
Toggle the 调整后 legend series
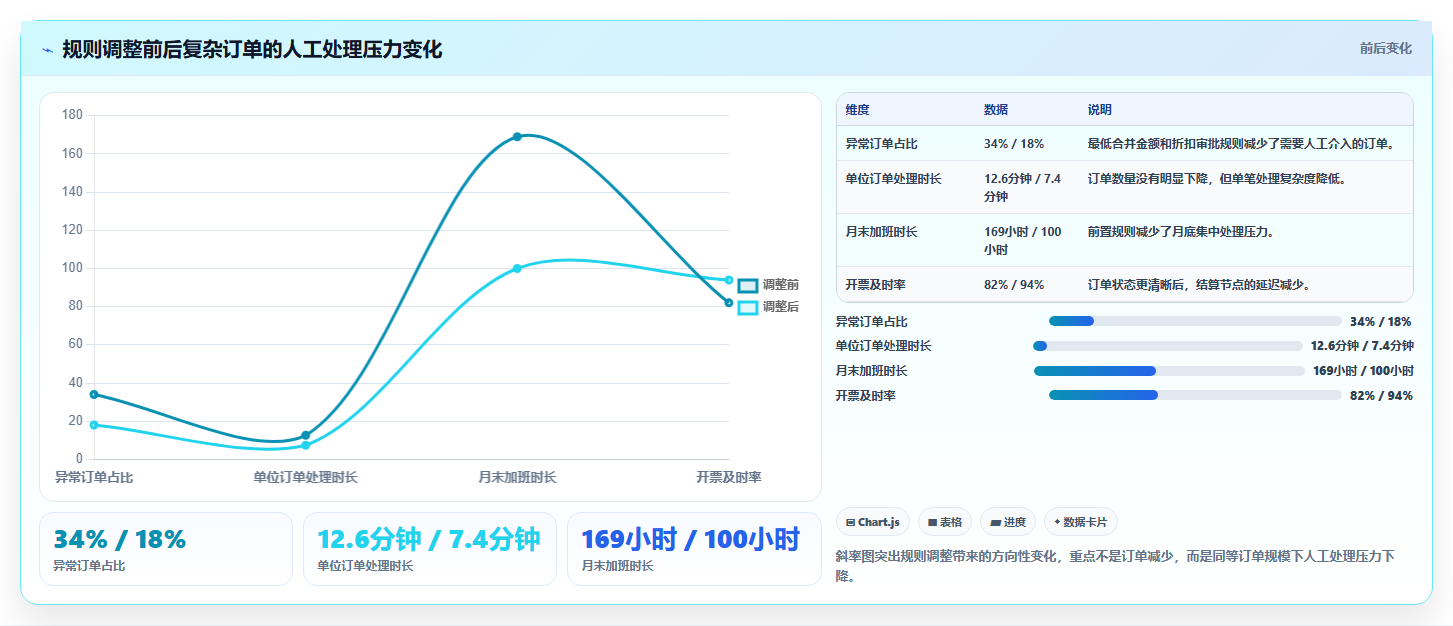(x=768, y=307)
